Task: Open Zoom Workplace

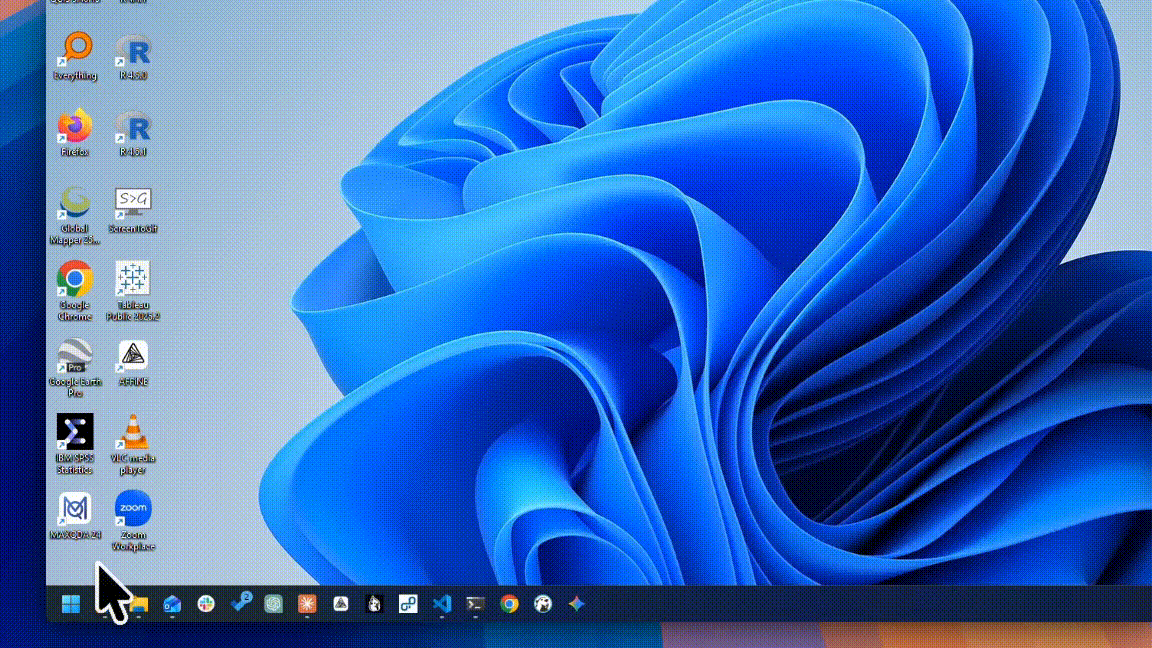Action: point(132,510)
